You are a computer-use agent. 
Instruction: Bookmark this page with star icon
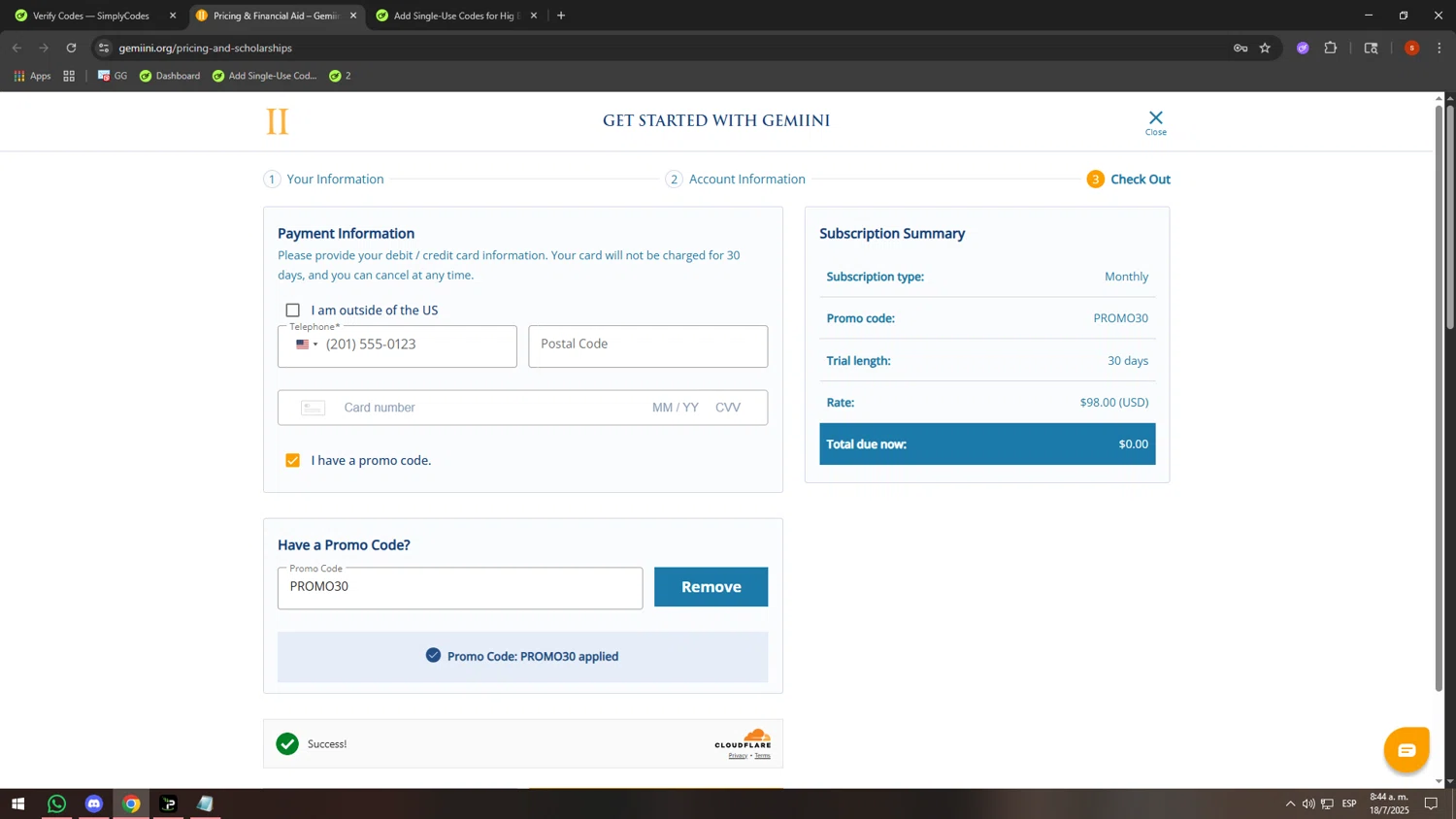point(1265,48)
